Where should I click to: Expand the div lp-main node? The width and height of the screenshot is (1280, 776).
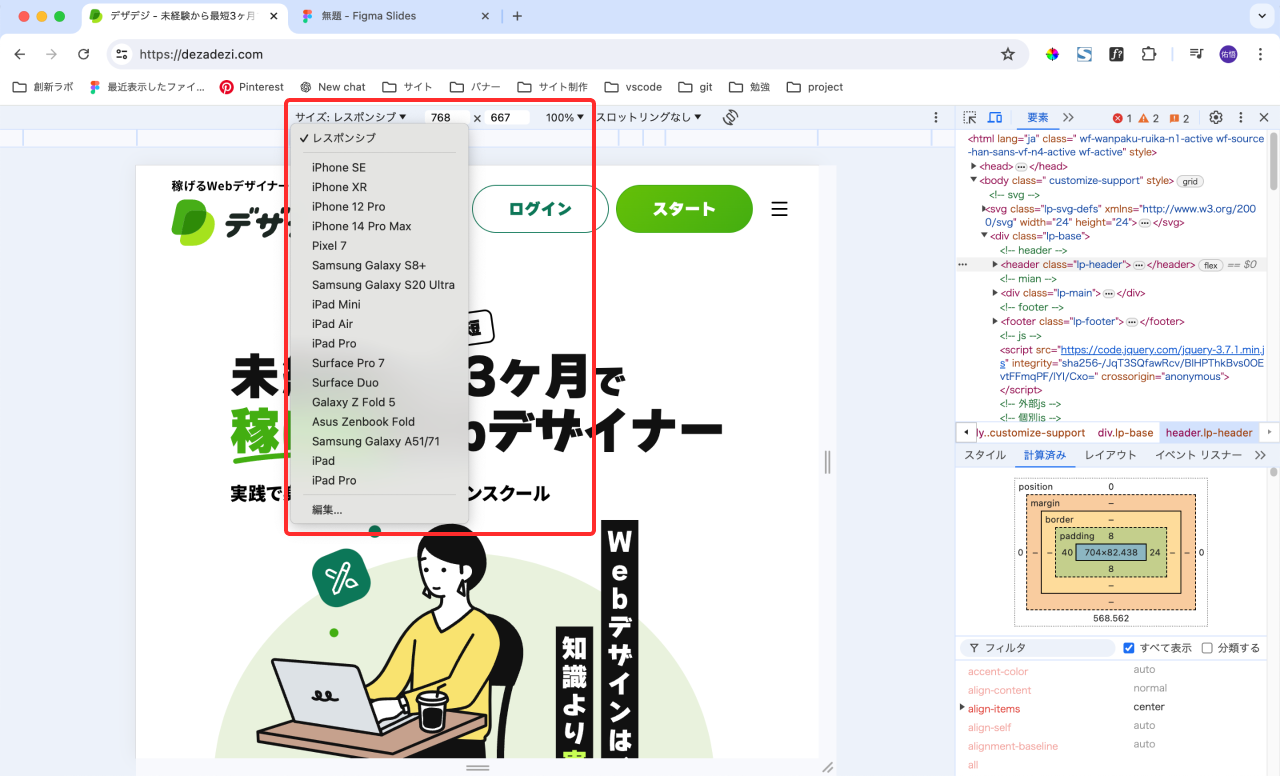(995, 293)
